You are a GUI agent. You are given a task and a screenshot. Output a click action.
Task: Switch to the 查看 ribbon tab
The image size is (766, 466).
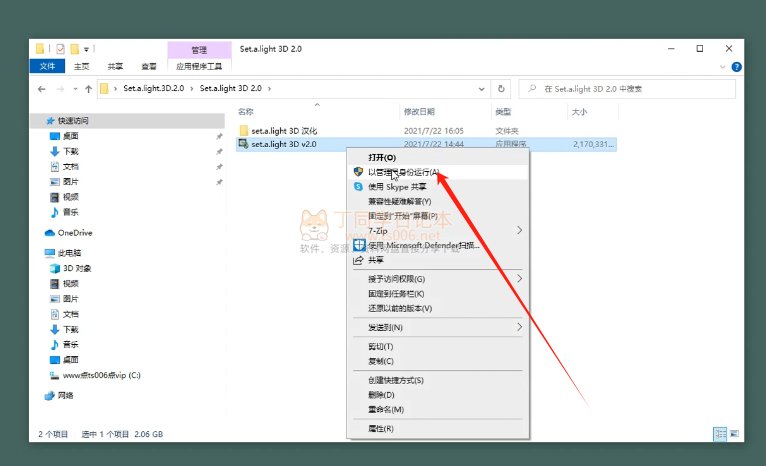coord(149,66)
